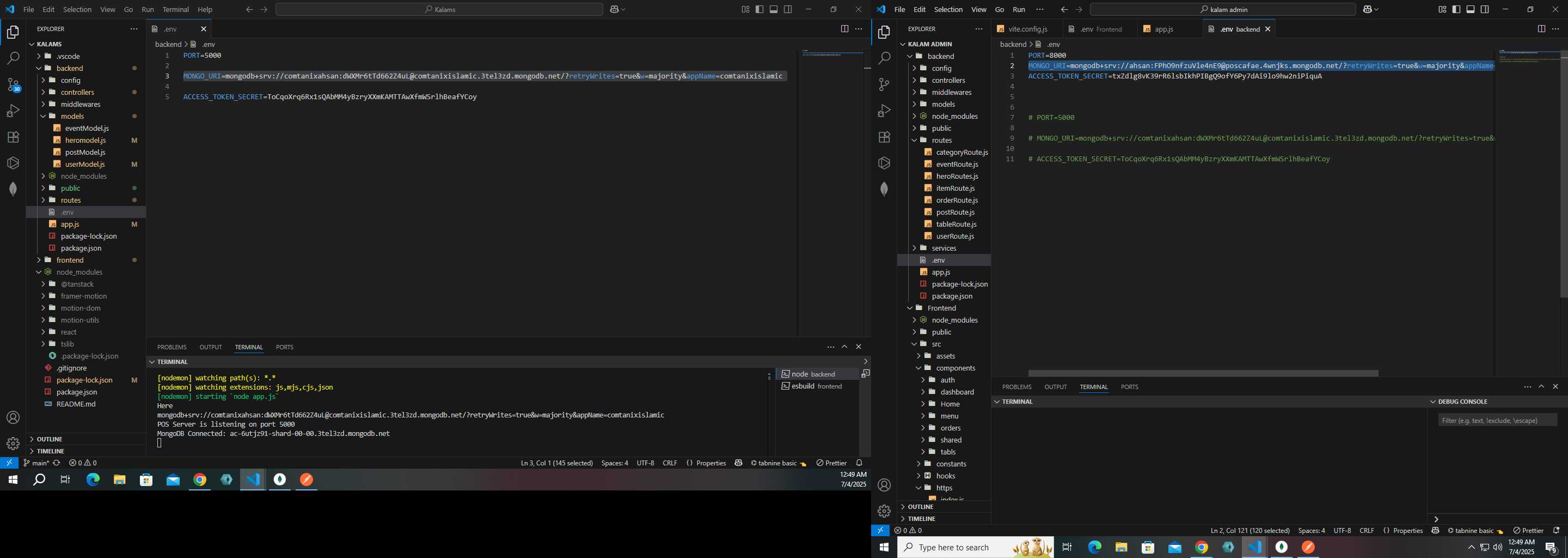
Task: Expand TIMELINE section in kalam admin sidebar
Action: coord(944,519)
